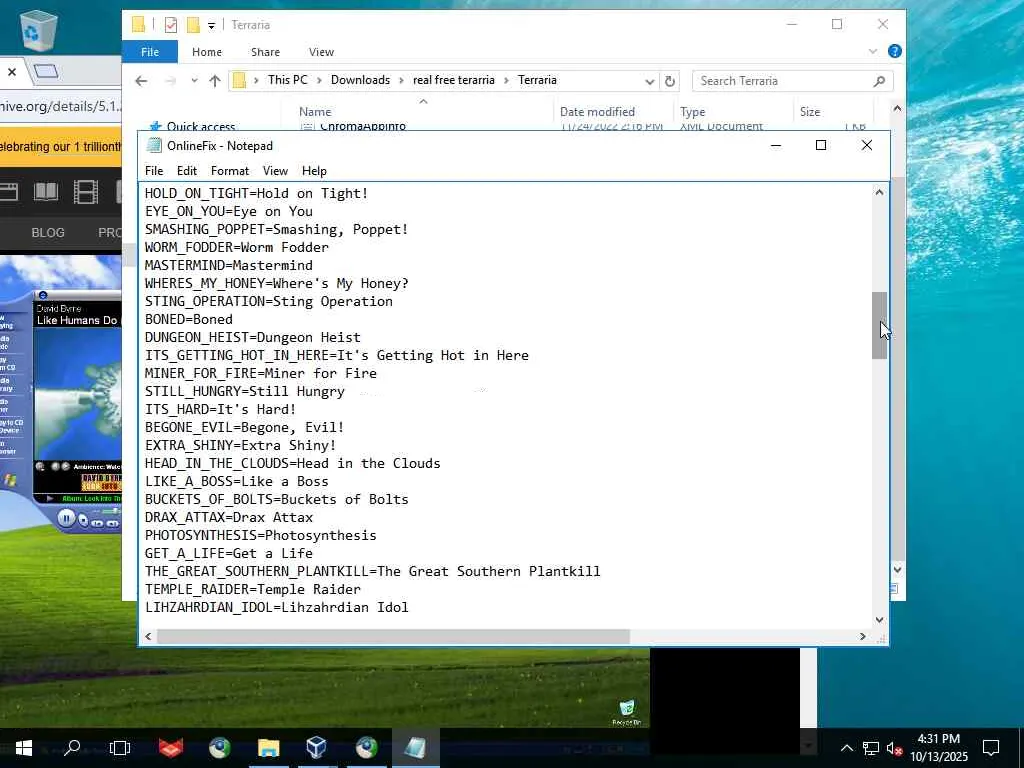Switch to the Share ribbon tab in Explorer
This screenshot has height=768, width=1024.
pos(265,52)
